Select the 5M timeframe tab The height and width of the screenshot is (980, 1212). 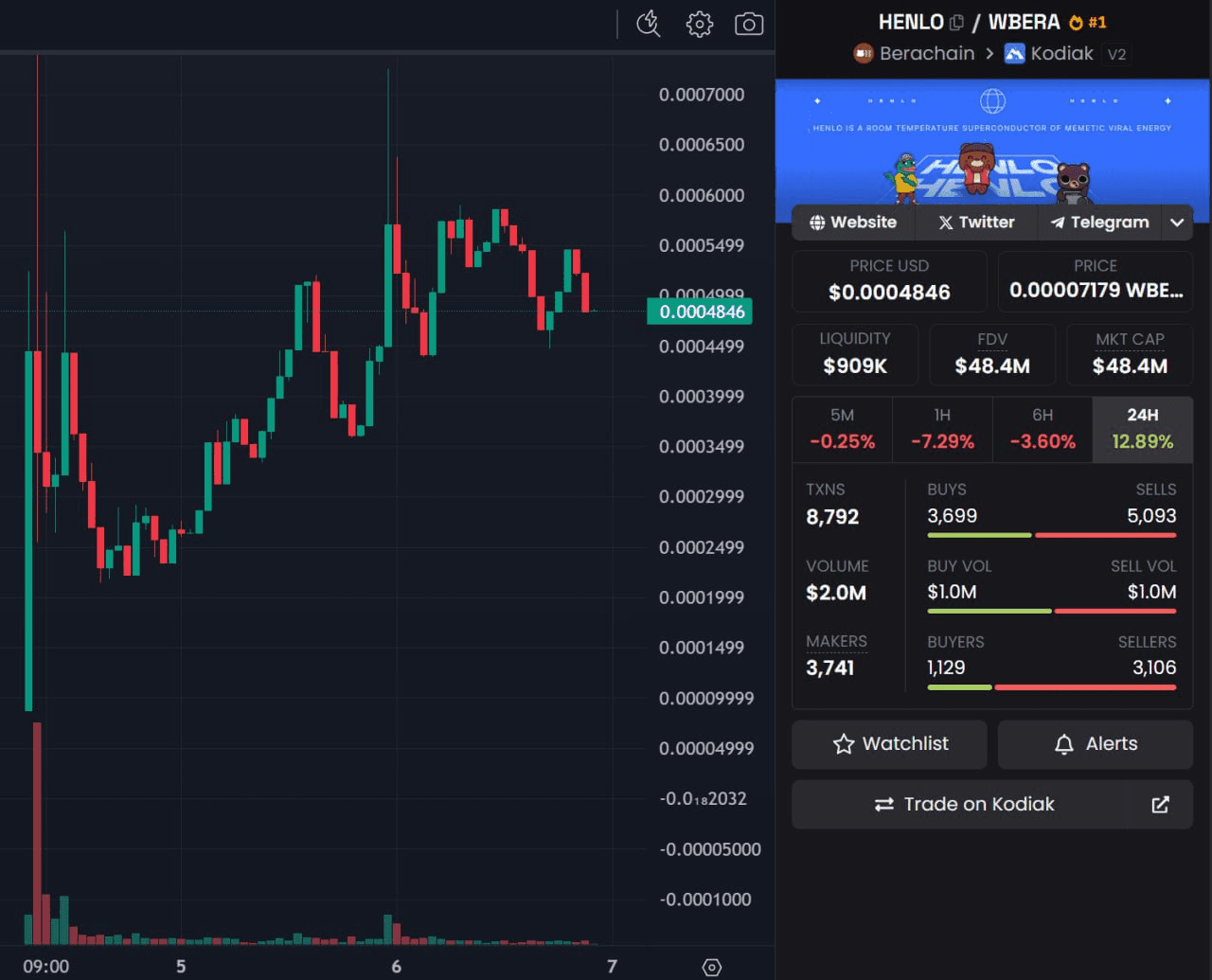(x=842, y=429)
